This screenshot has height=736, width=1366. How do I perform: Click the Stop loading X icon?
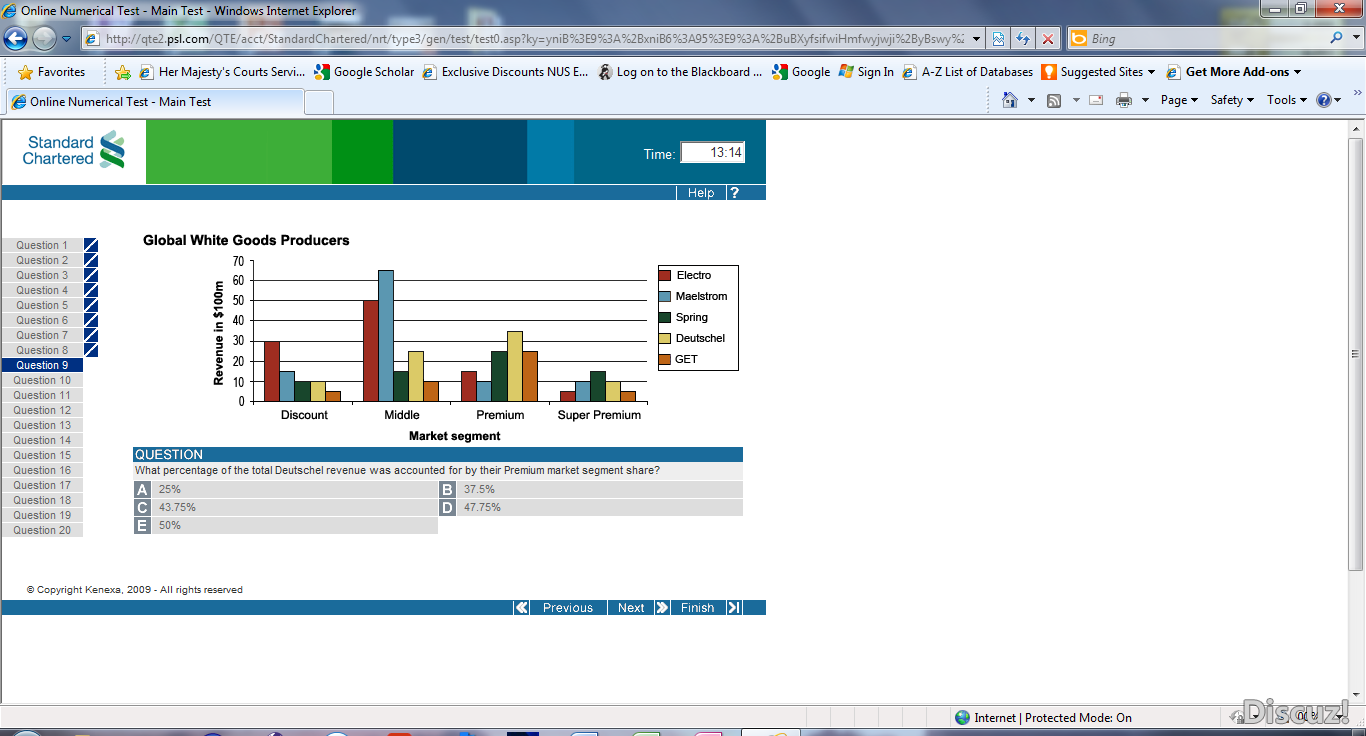click(x=1048, y=39)
